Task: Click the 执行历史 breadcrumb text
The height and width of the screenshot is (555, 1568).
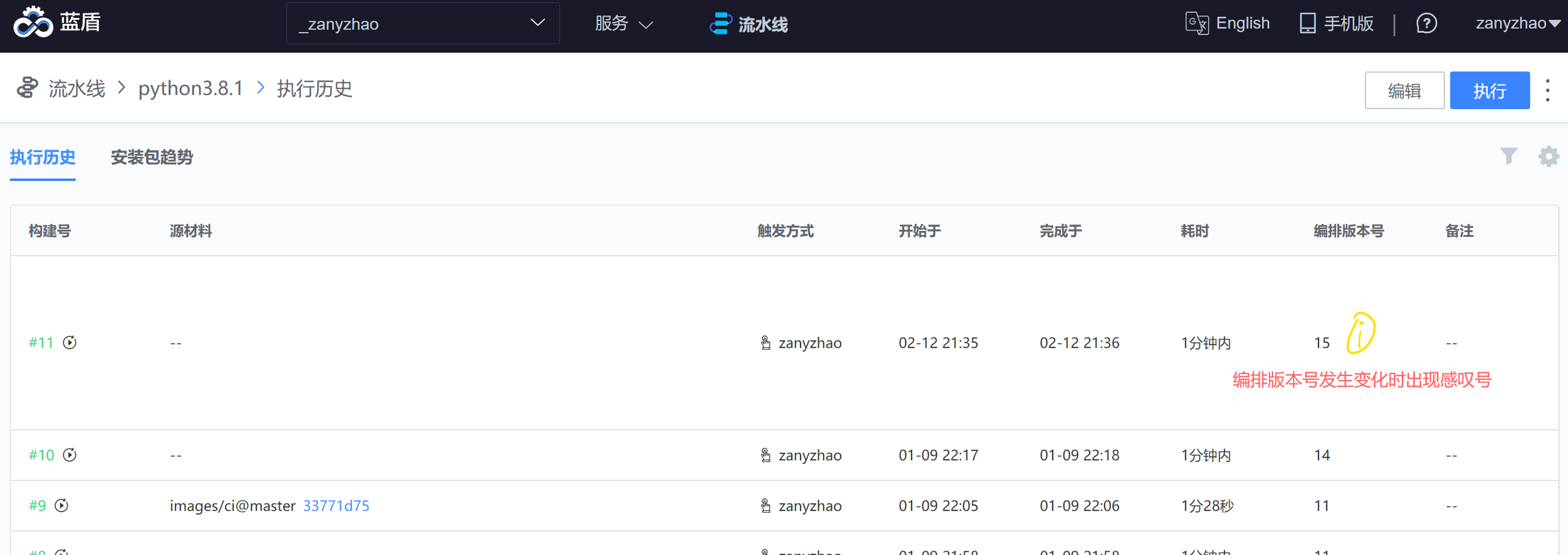Action: (x=315, y=89)
